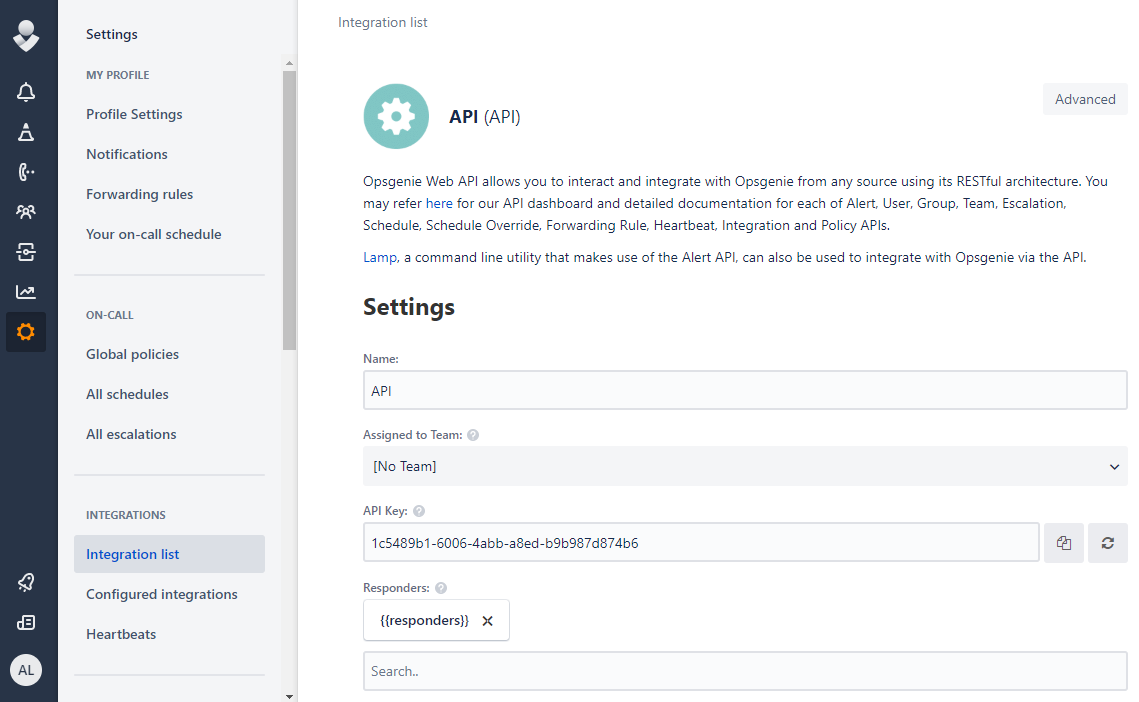Open Global policies

pyautogui.click(x=132, y=354)
